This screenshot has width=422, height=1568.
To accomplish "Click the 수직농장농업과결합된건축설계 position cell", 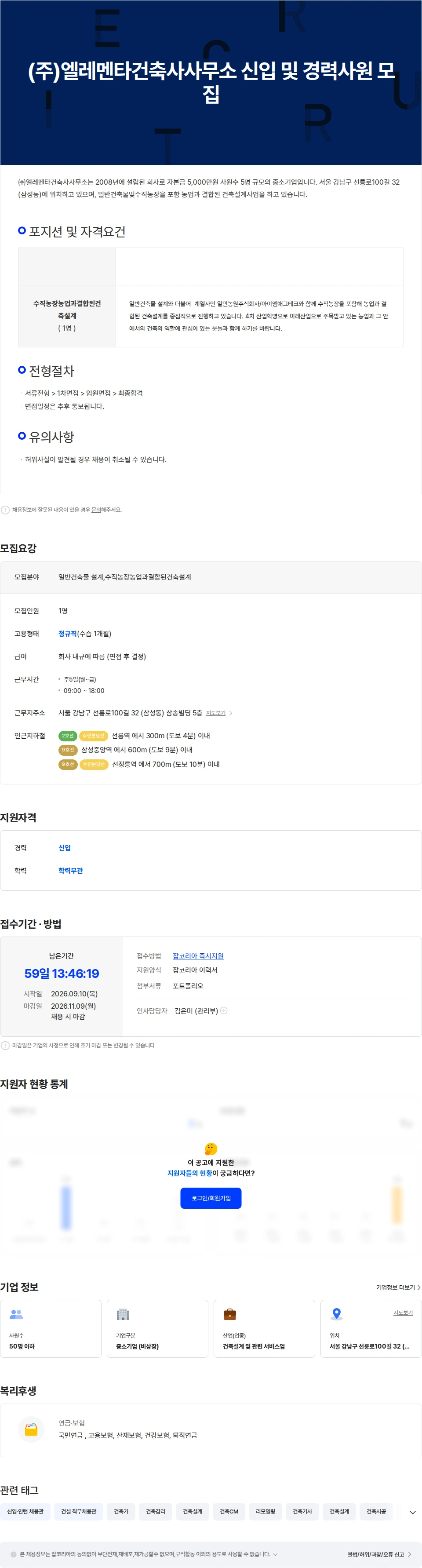I will [67, 316].
